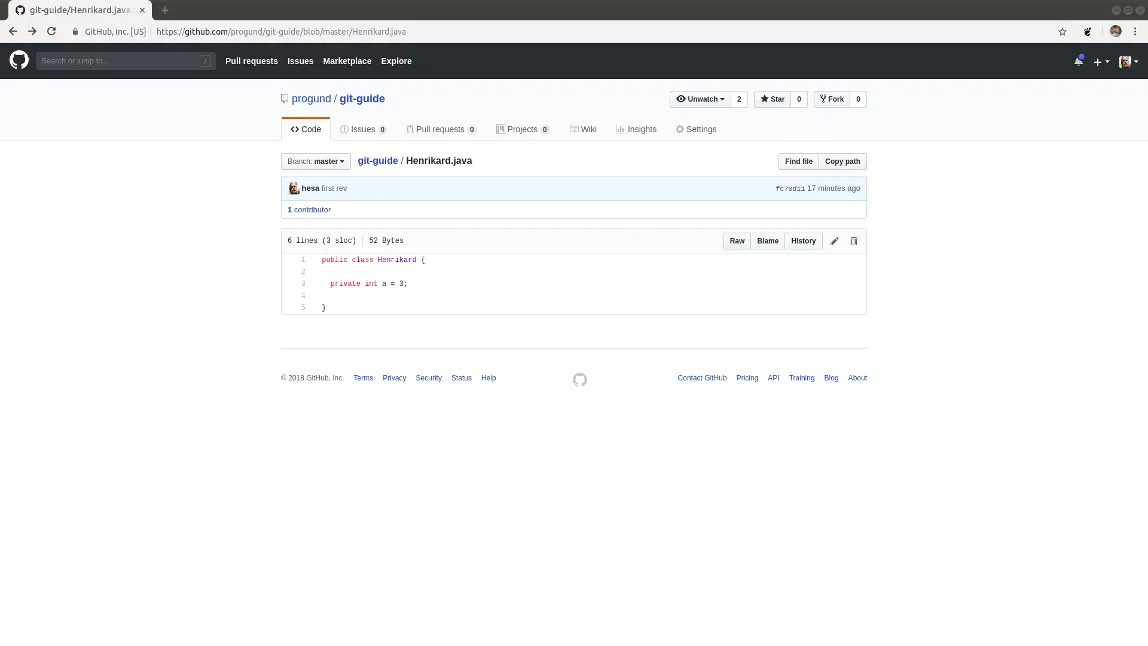Switch to the Projects tab
The image size is (1148, 646).
[x=522, y=129]
